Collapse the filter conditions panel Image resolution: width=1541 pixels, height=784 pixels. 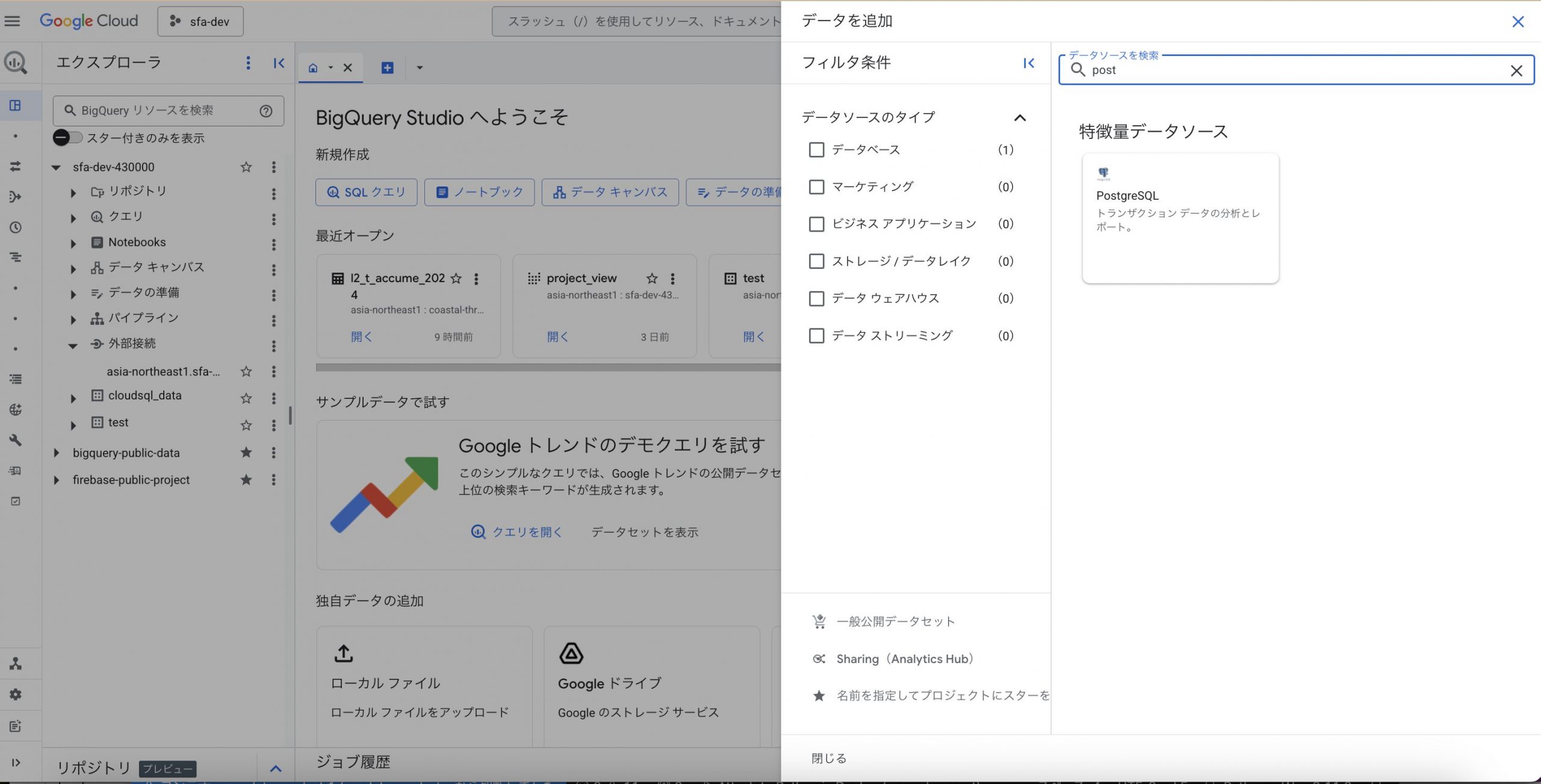point(1029,63)
